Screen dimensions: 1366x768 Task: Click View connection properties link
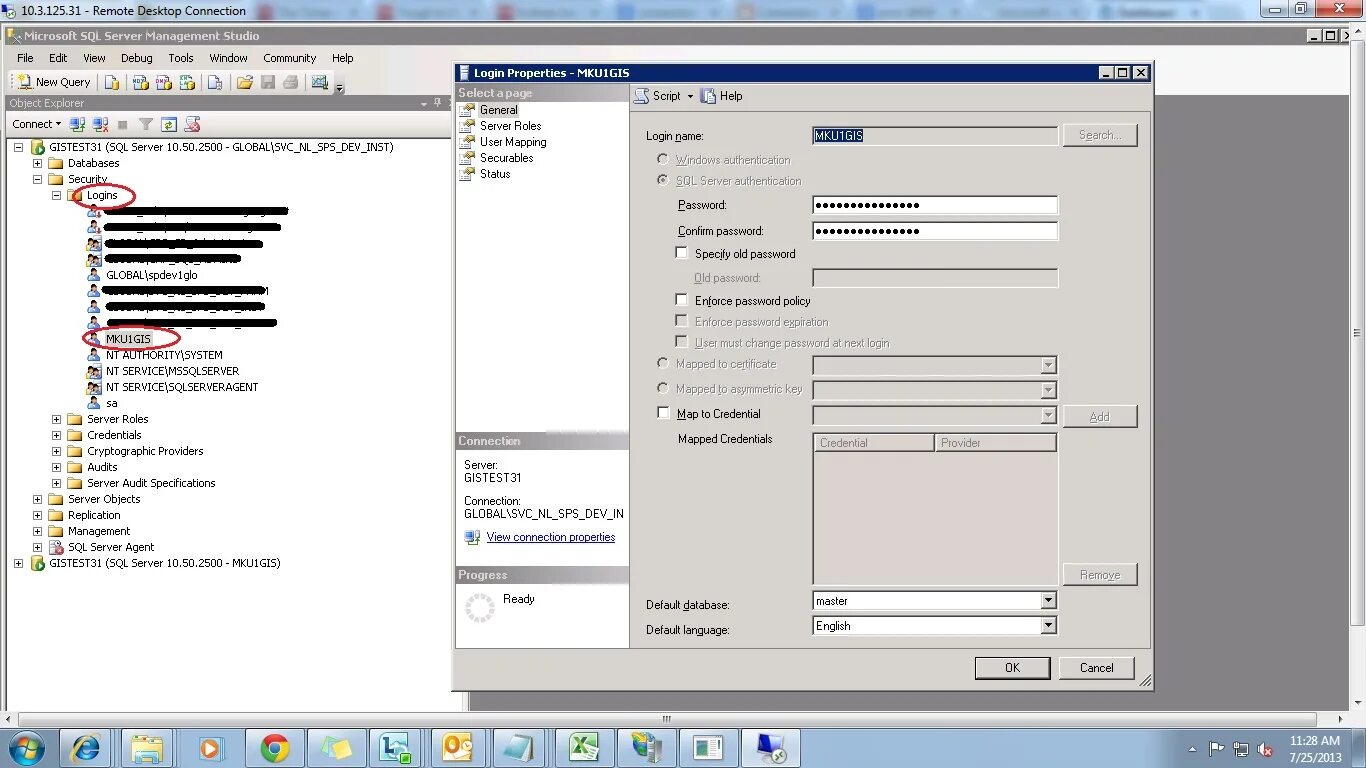(551, 537)
